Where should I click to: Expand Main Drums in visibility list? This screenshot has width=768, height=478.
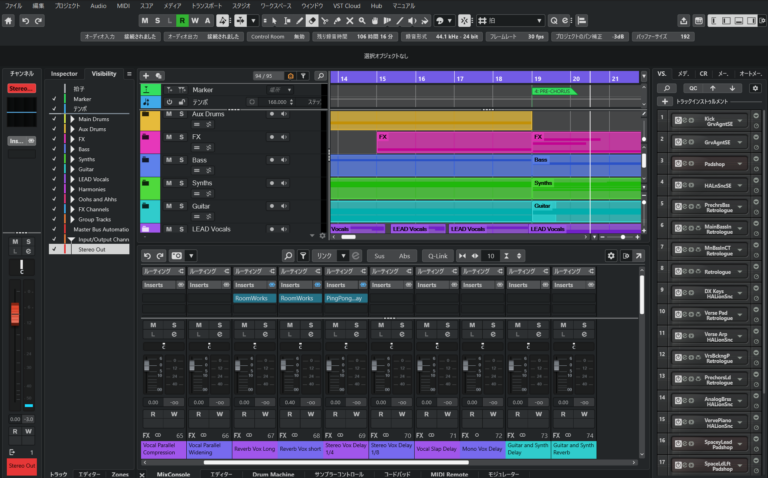[72, 119]
